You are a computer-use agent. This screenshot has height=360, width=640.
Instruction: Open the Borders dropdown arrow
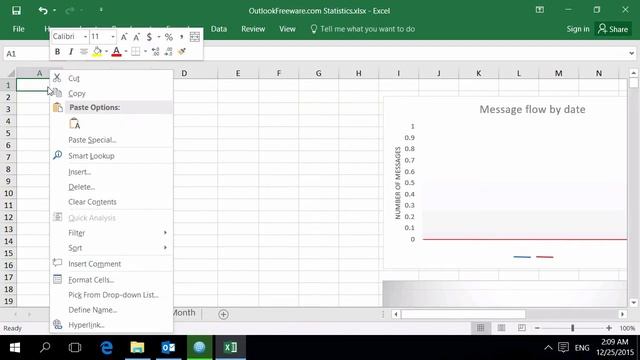(145, 52)
